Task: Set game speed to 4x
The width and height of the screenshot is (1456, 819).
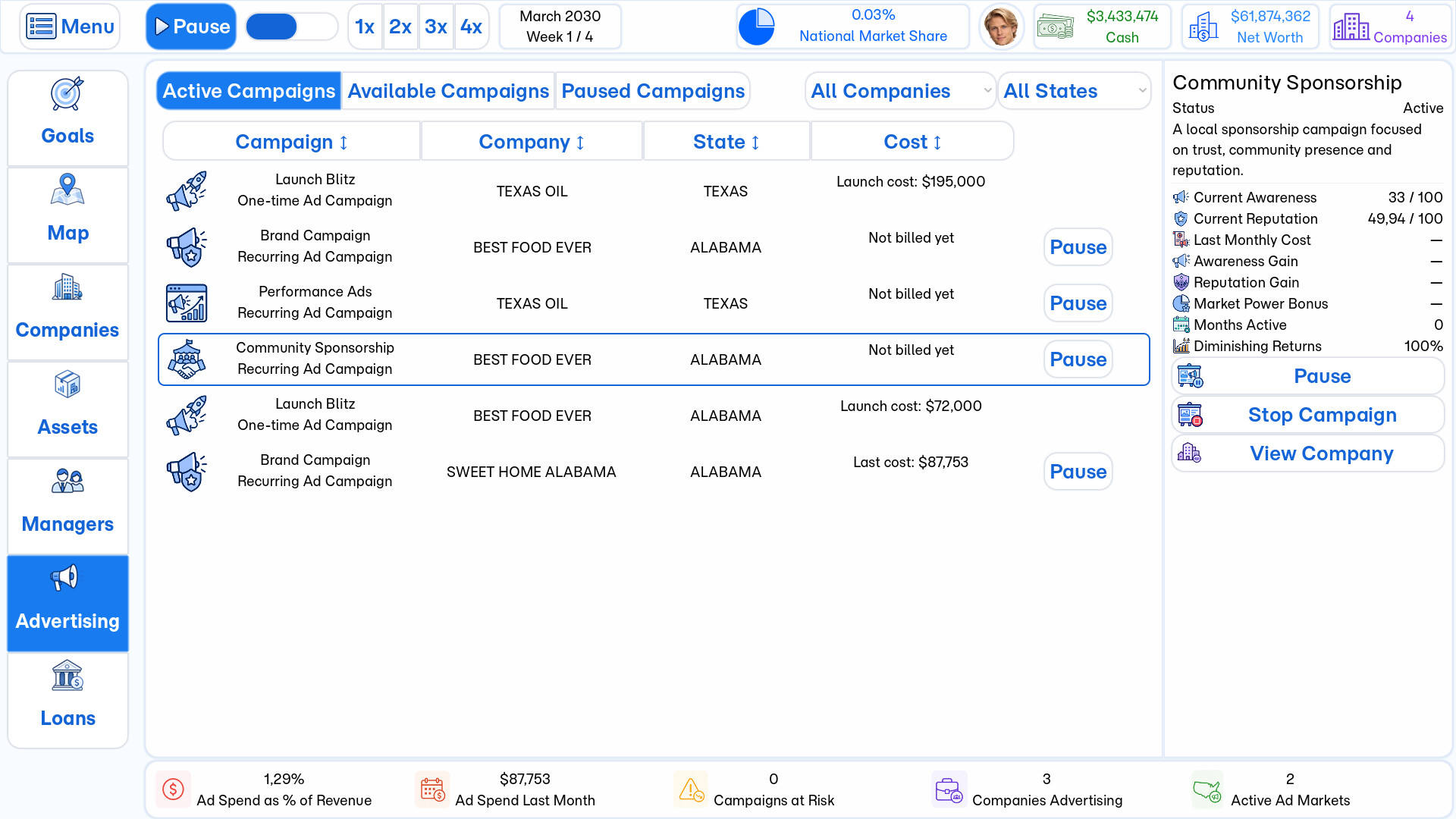Action: [x=472, y=27]
